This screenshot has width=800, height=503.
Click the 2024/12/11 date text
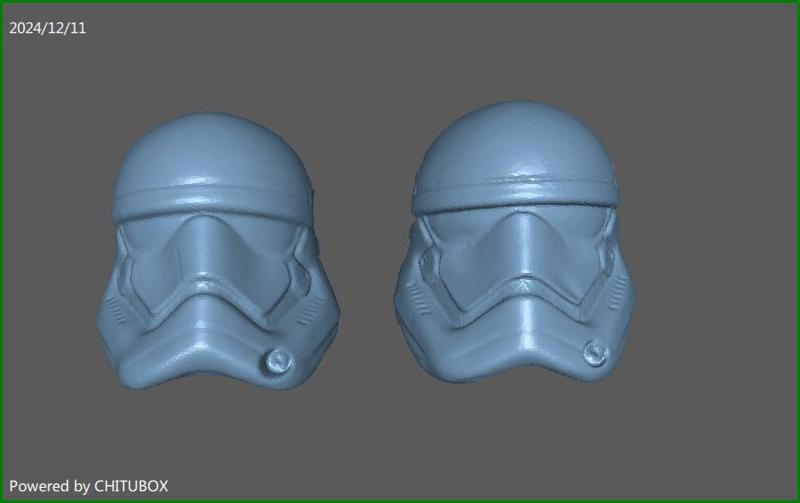click(x=48, y=28)
